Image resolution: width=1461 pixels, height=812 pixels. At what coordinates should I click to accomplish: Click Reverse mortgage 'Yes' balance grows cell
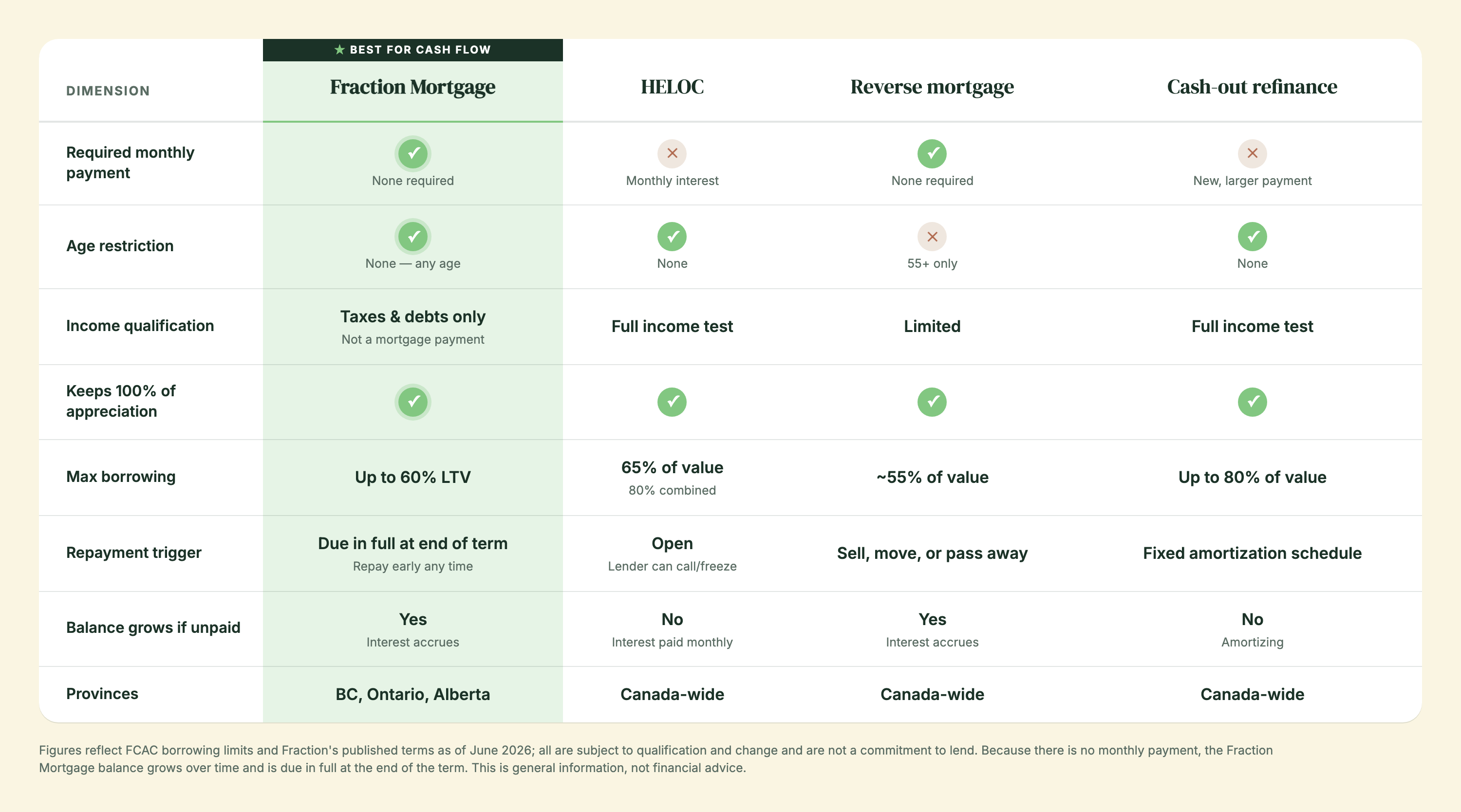point(932,619)
